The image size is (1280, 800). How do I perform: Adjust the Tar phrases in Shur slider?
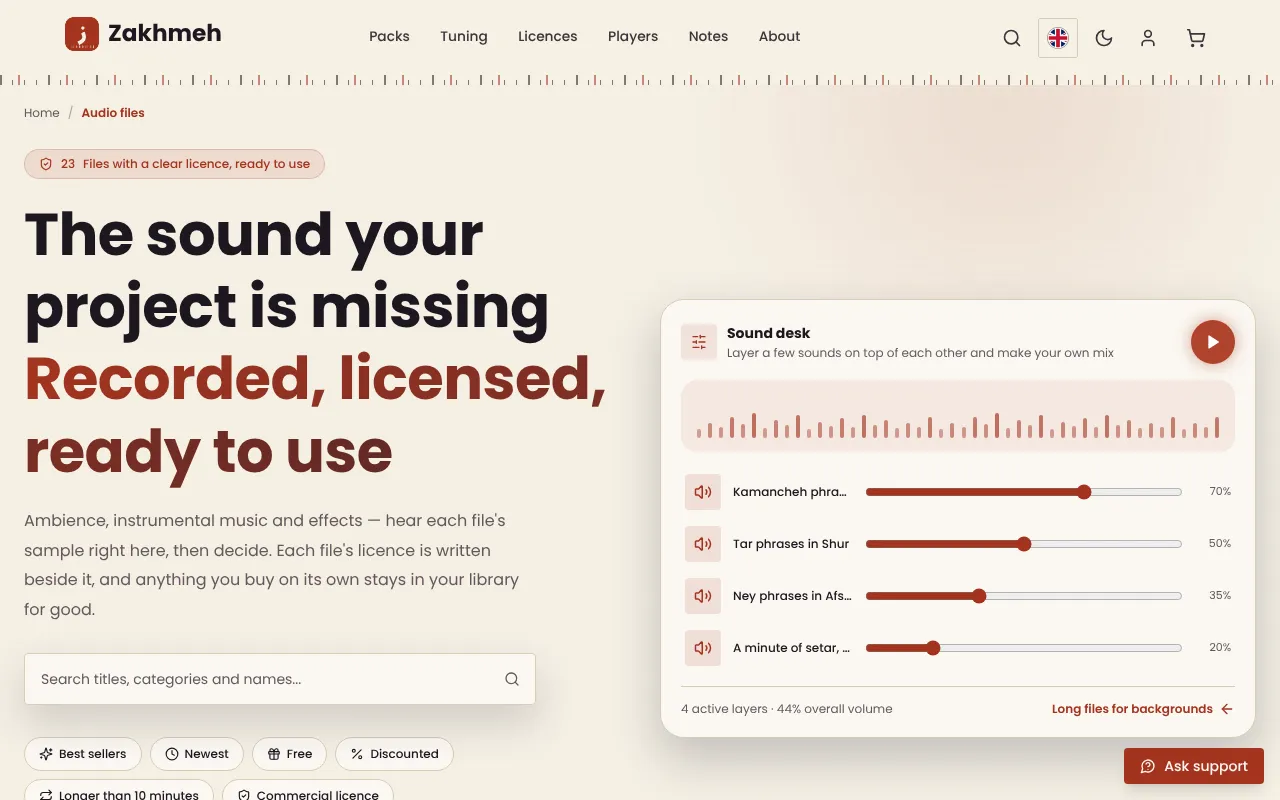[x=1024, y=544]
